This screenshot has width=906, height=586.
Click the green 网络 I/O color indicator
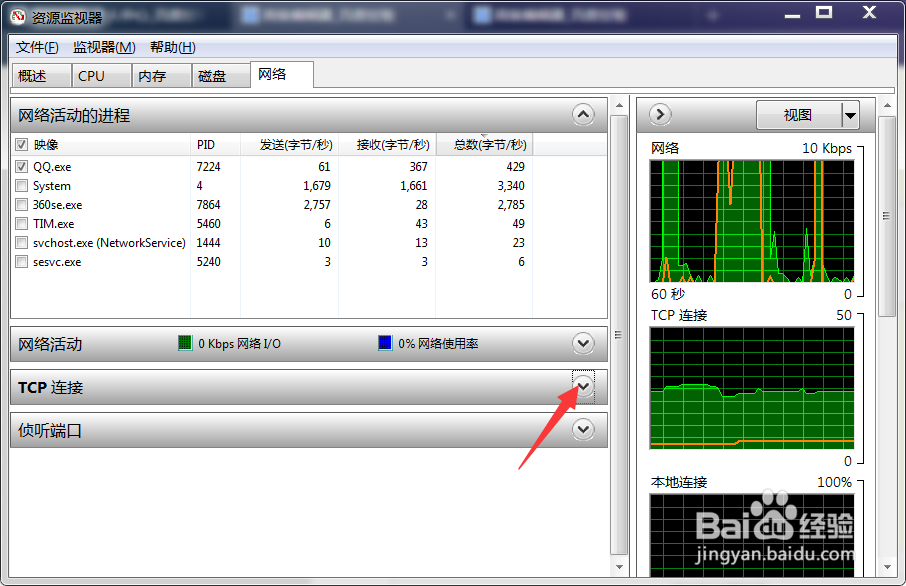185,343
